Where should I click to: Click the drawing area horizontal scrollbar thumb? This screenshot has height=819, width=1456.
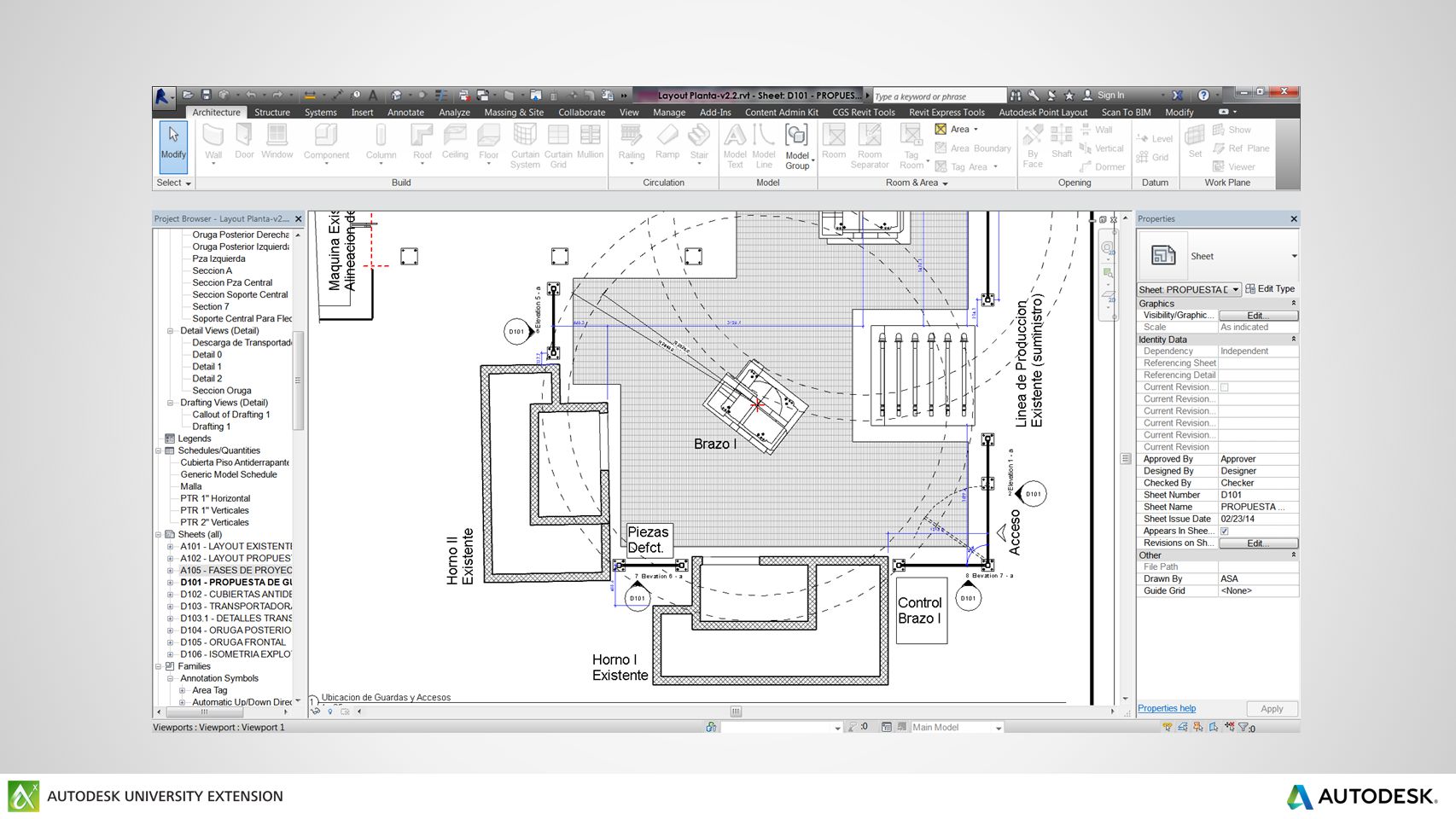coord(736,712)
